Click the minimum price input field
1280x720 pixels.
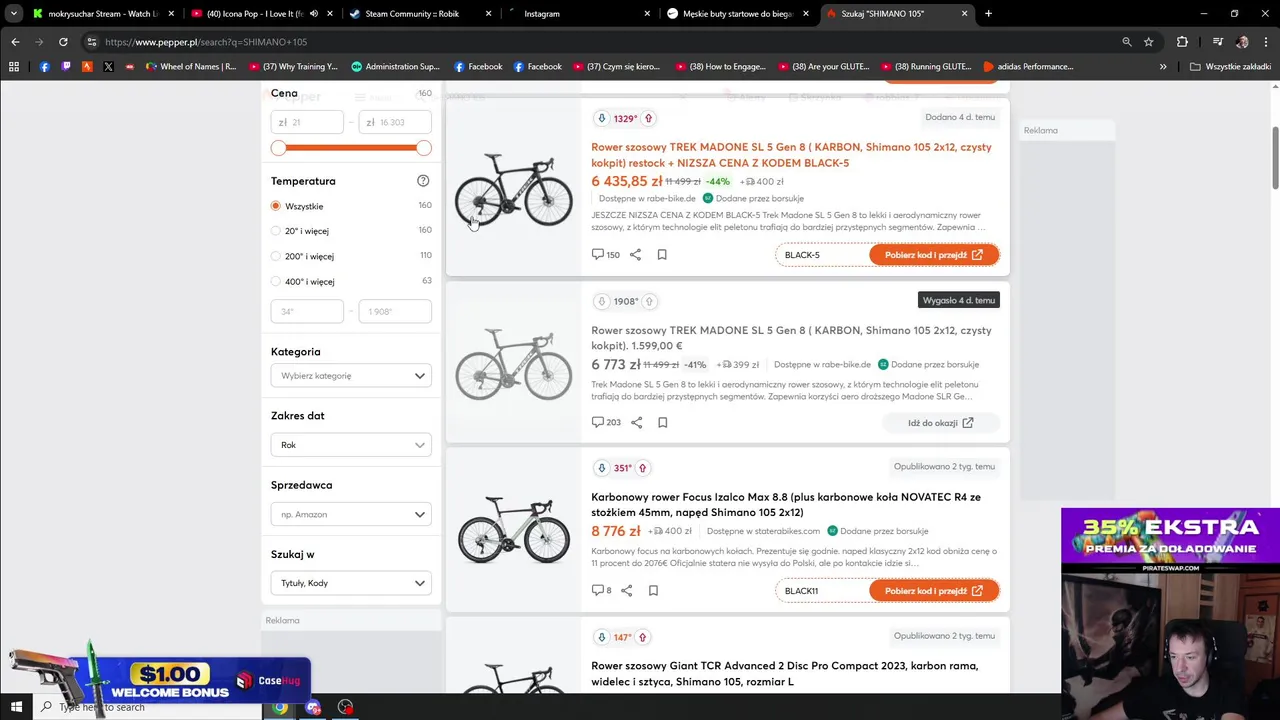(307, 122)
